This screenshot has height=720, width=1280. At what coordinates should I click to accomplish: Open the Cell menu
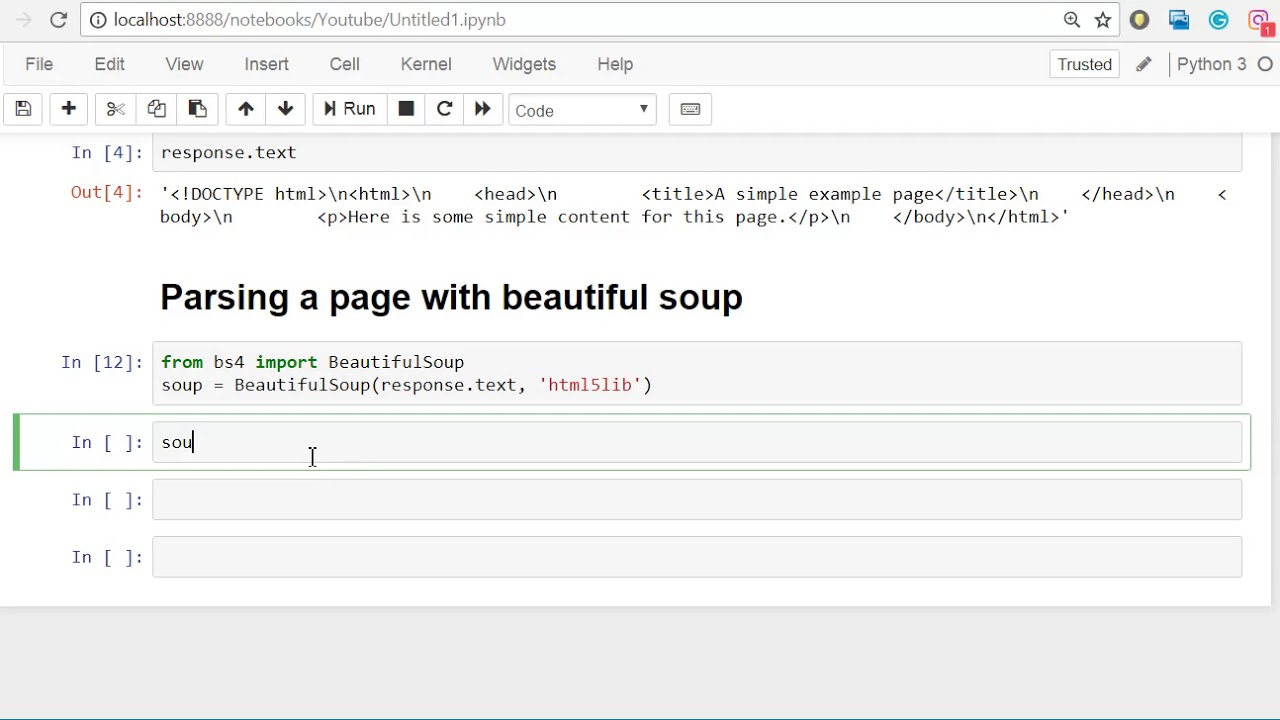pos(344,64)
